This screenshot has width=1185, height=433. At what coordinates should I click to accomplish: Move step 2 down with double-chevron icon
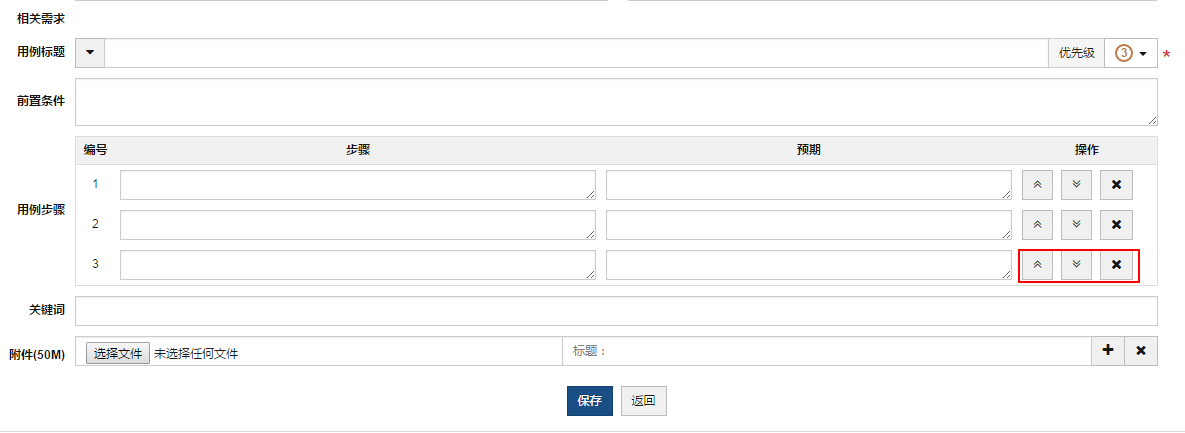pyautogui.click(x=1076, y=225)
